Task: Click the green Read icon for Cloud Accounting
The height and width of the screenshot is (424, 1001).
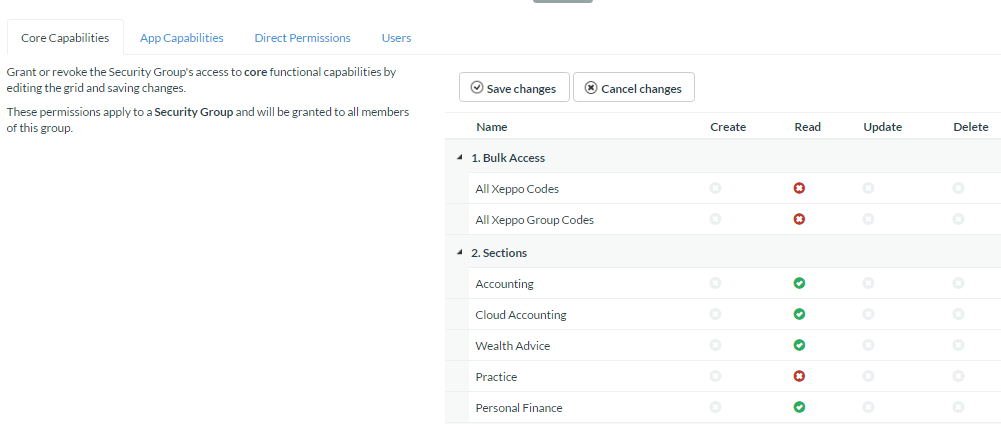Action: click(799, 315)
